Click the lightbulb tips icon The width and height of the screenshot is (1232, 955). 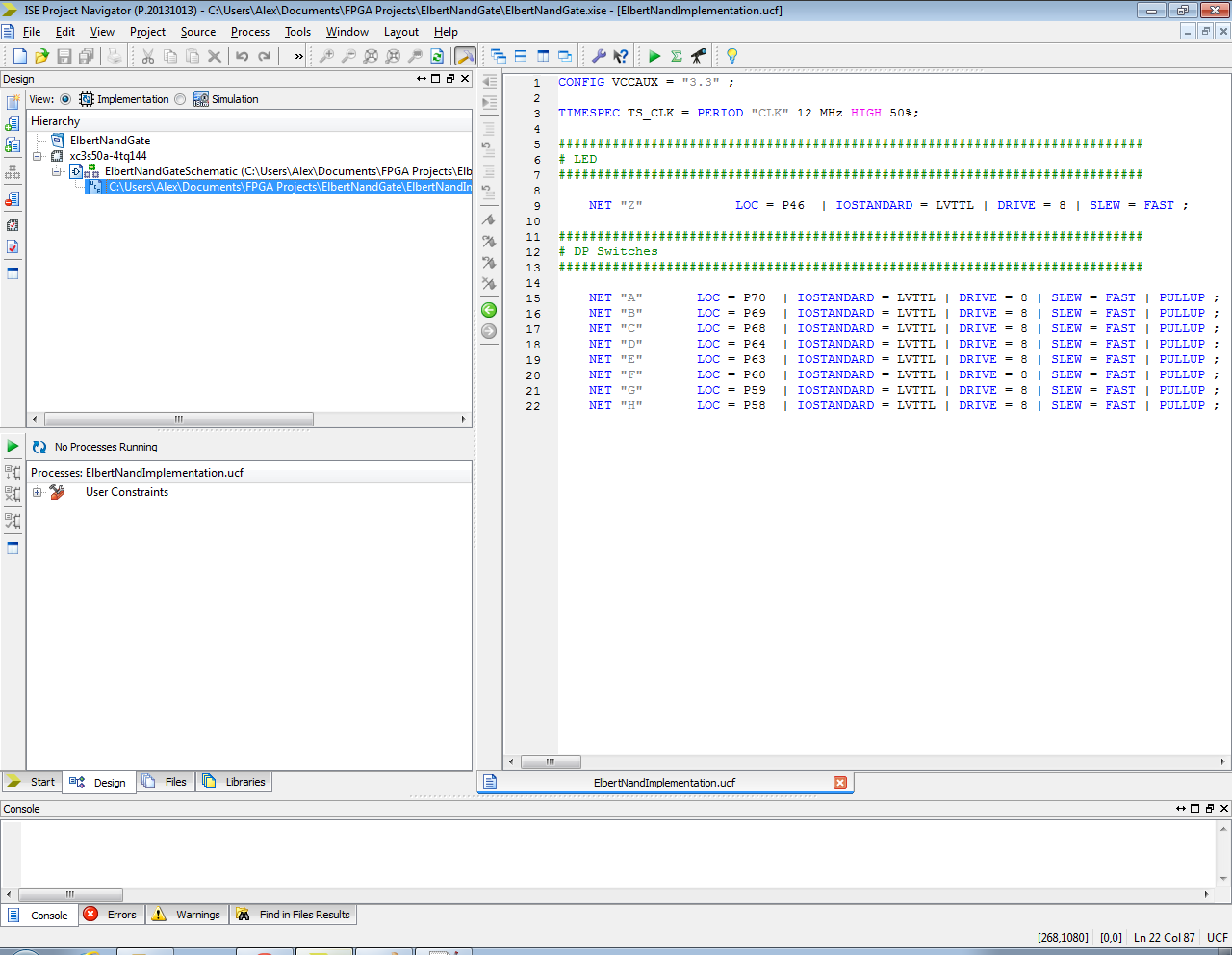pyautogui.click(x=731, y=56)
